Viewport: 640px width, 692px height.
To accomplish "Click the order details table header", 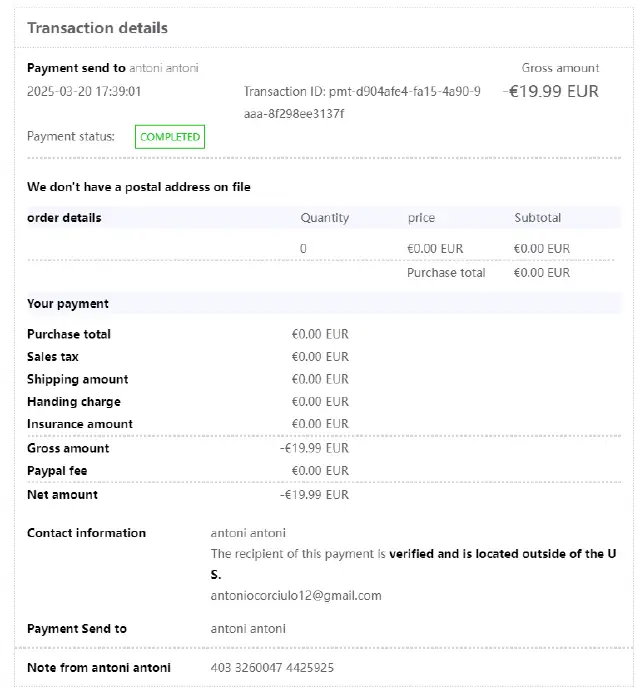I will [64, 218].
